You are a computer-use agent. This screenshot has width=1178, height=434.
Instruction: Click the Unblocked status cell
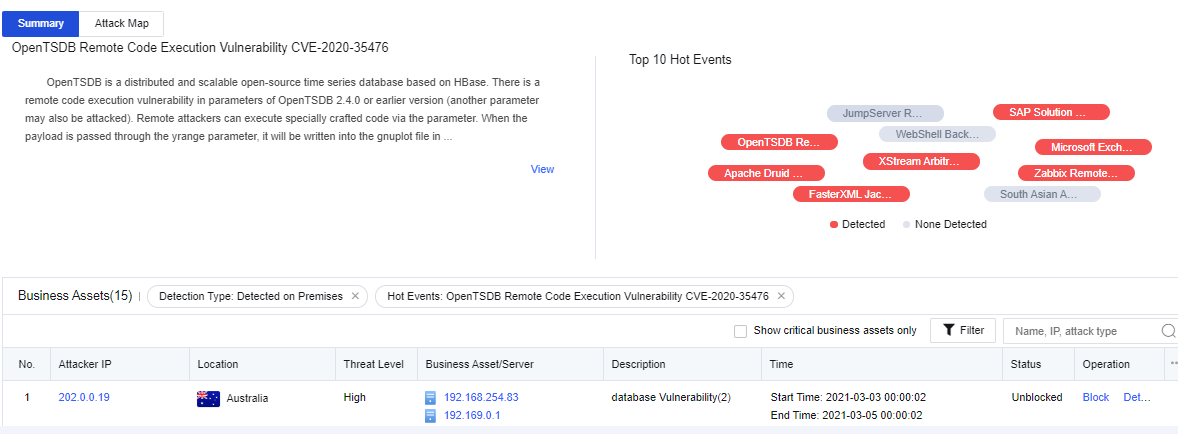pos(1037,397)
